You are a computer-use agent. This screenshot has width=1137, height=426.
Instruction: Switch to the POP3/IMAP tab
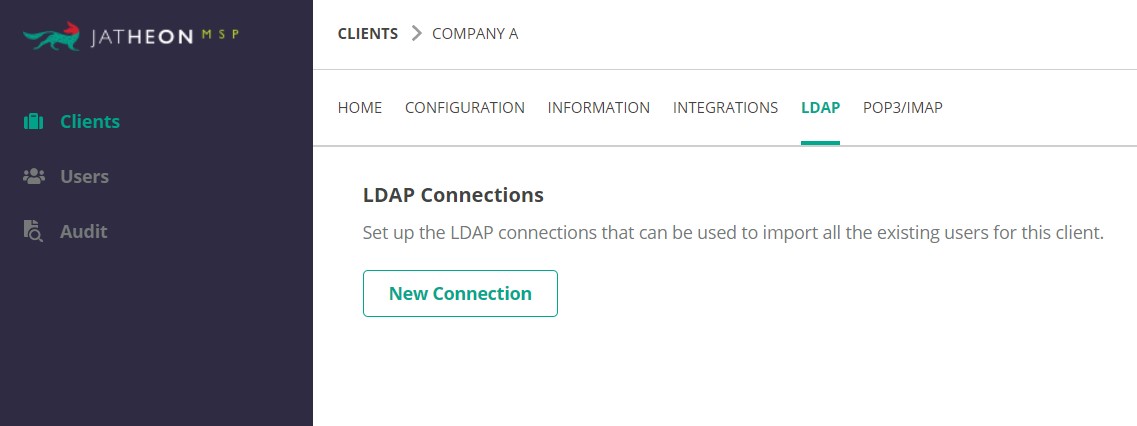pos(903,108)
